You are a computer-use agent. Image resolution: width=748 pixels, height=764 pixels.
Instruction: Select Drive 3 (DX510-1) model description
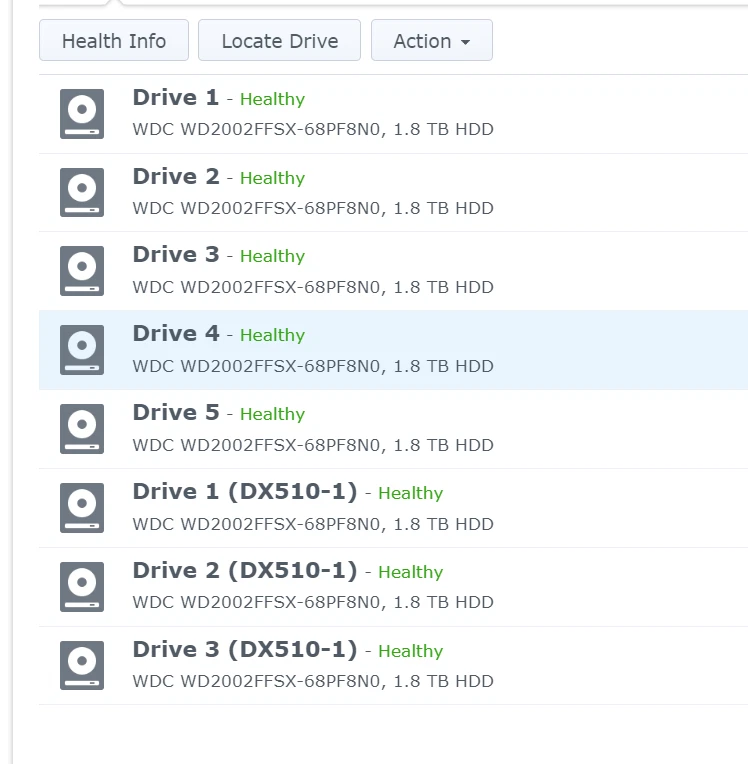coord(312,681)
